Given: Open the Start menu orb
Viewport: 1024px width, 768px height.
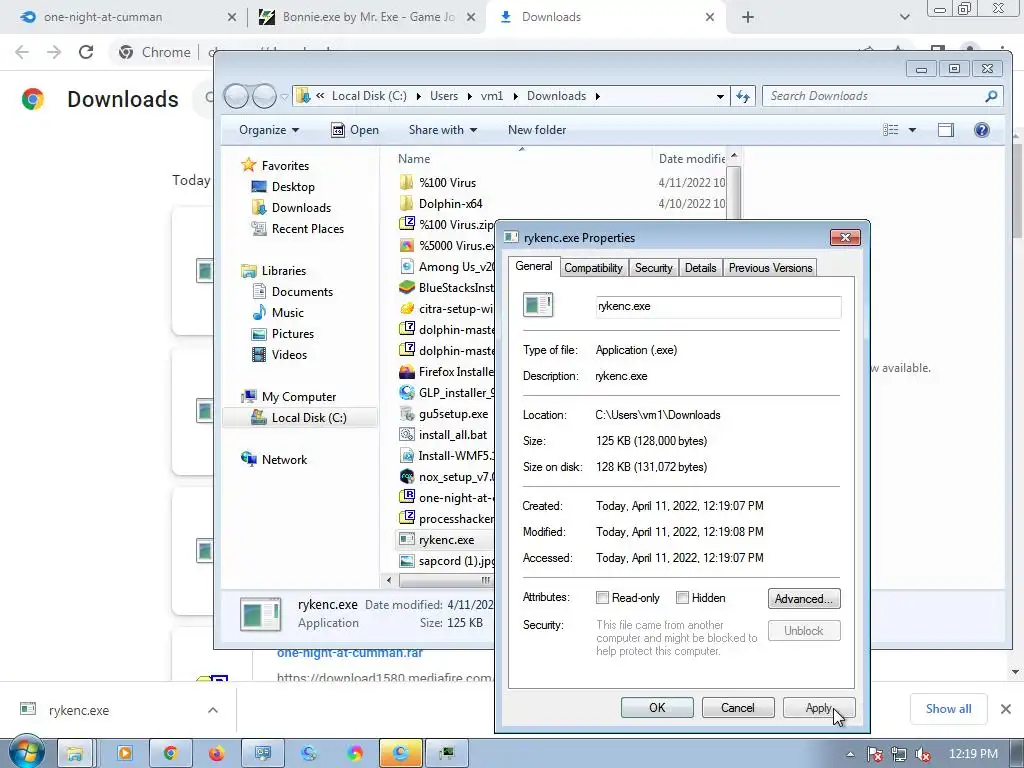Looking at the screenshot, I should coord(26,753).
